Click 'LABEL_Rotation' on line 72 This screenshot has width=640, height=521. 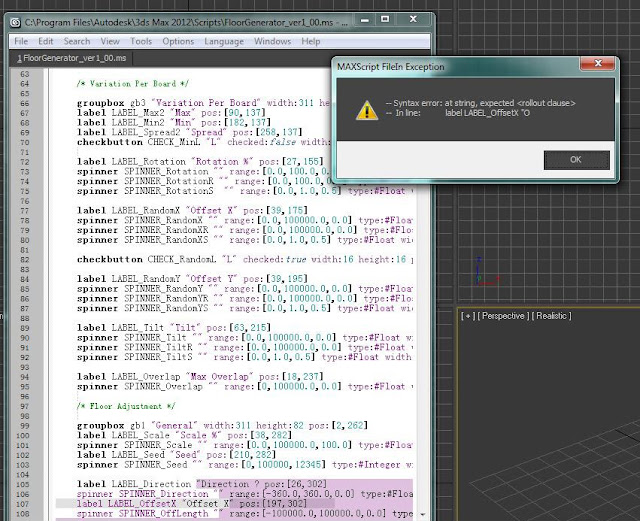coord(149,162)
